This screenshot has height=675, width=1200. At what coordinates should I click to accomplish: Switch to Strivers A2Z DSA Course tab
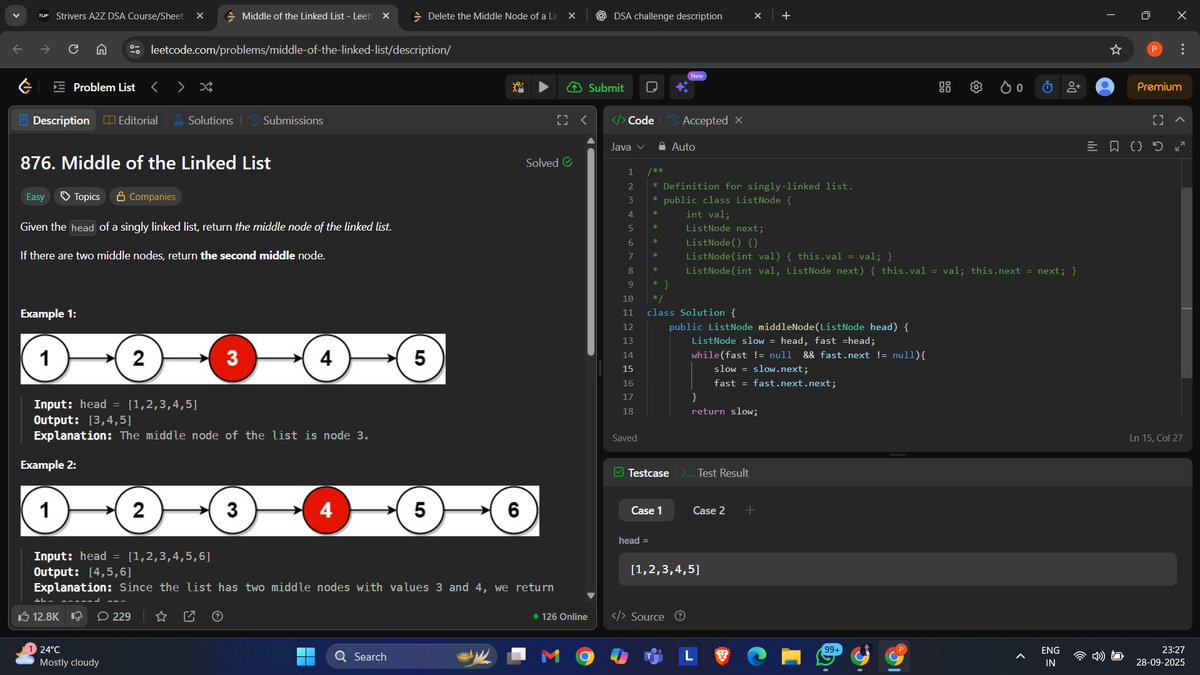coord(120,16)
